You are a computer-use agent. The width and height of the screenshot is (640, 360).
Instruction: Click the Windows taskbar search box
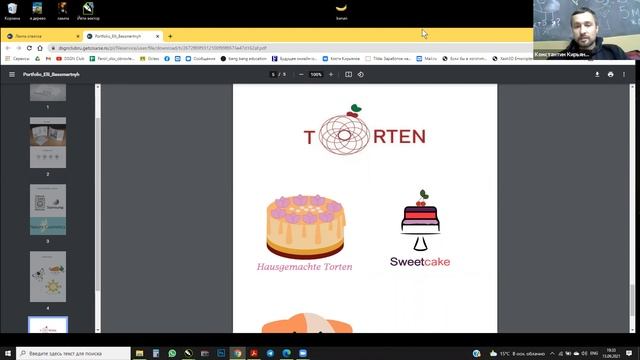[73, 353]
